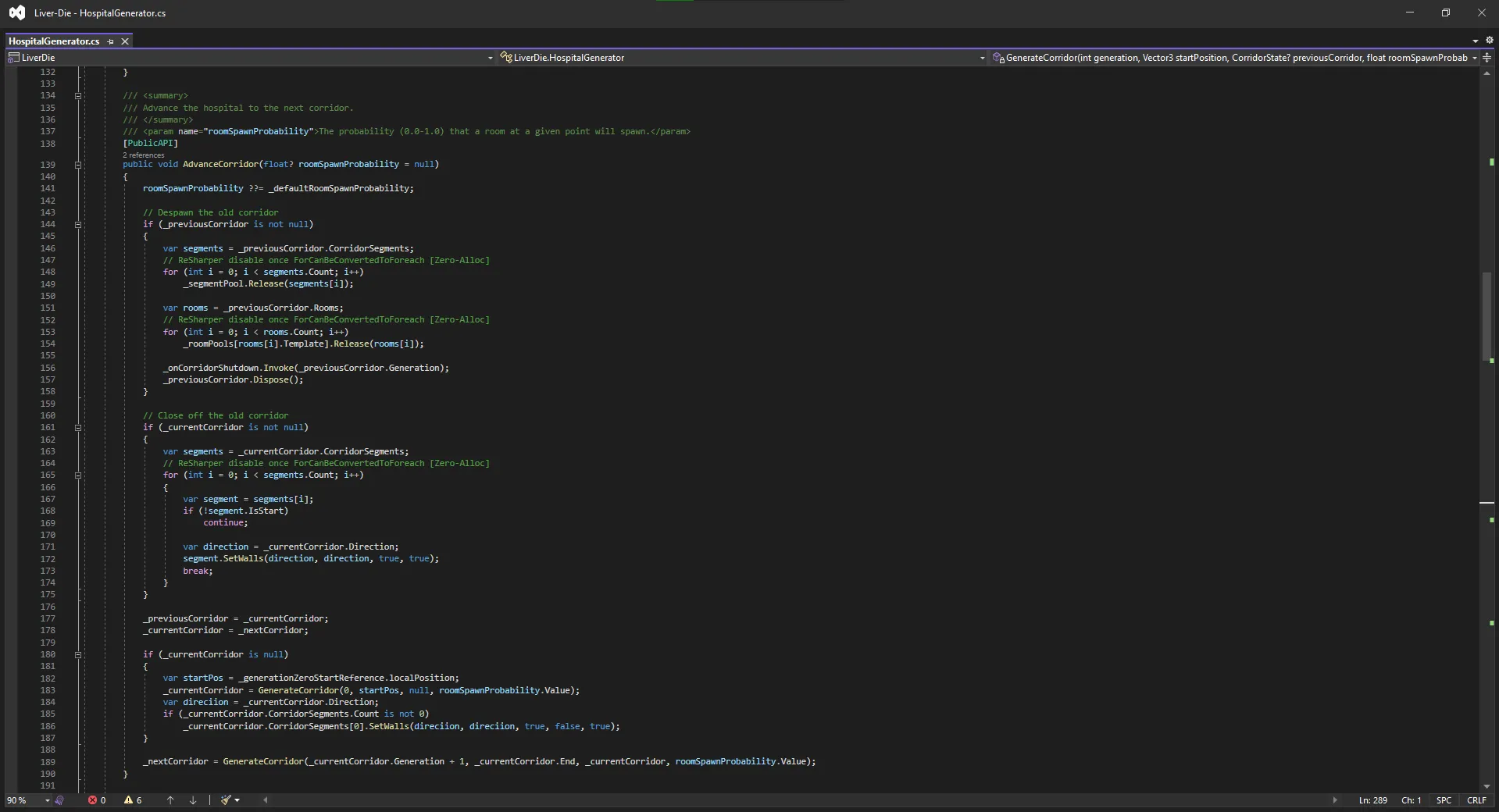Click SPC indentation indicator

pos(1444,800)
